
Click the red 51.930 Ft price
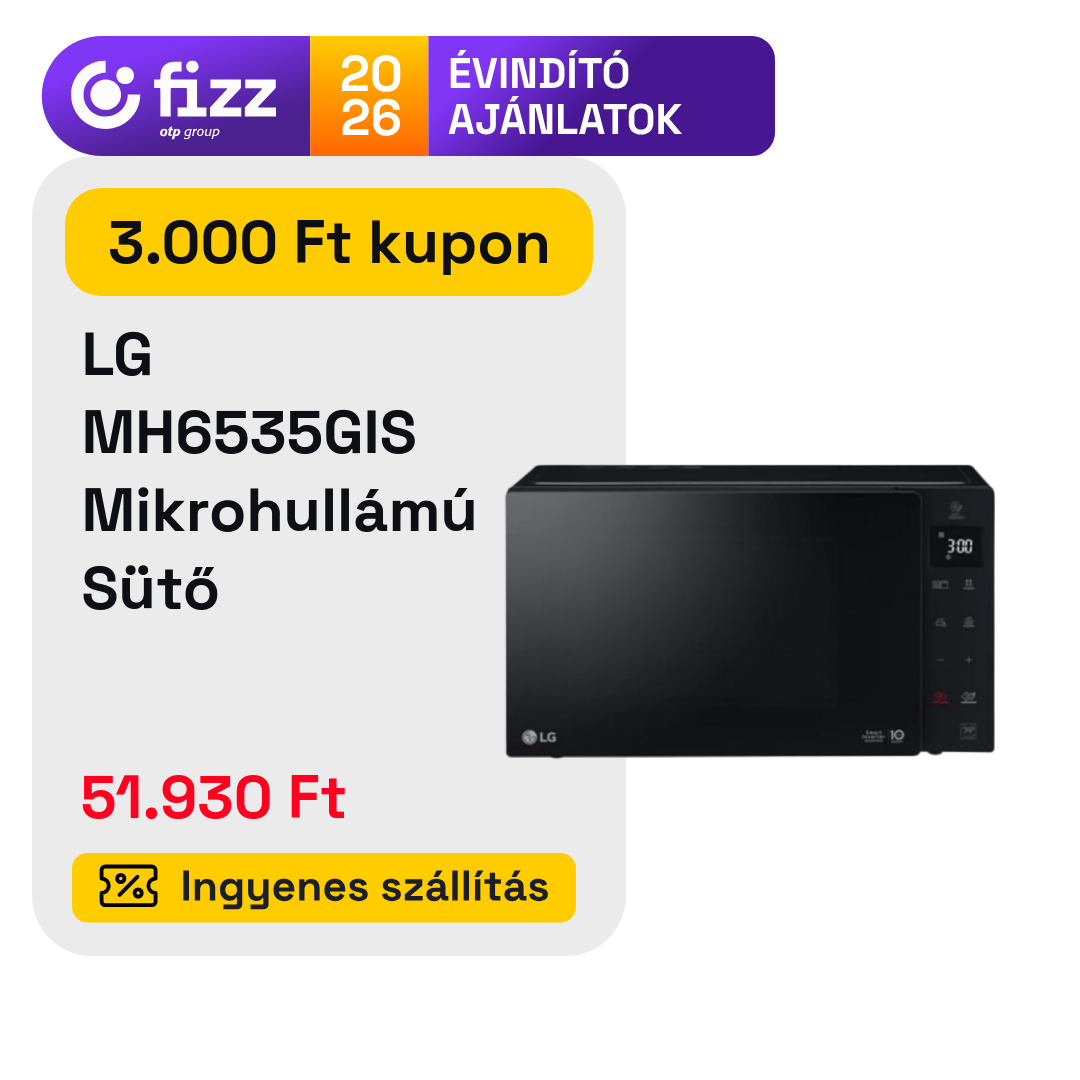click(213, 797)
